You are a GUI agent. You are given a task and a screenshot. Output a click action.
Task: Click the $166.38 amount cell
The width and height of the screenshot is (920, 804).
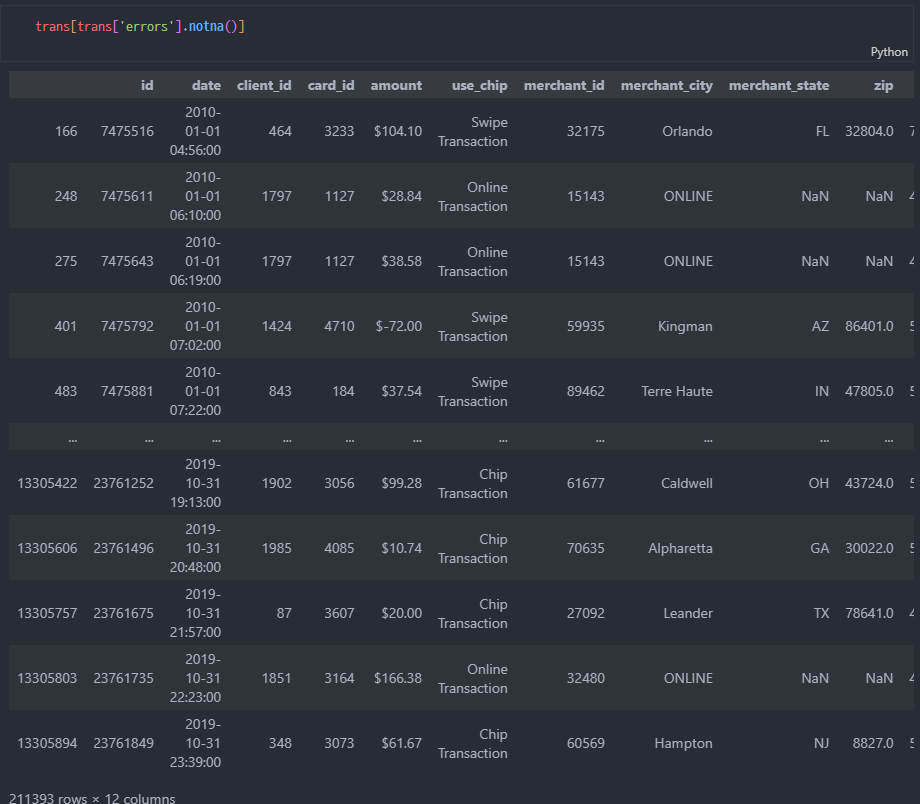click(398, 678)
